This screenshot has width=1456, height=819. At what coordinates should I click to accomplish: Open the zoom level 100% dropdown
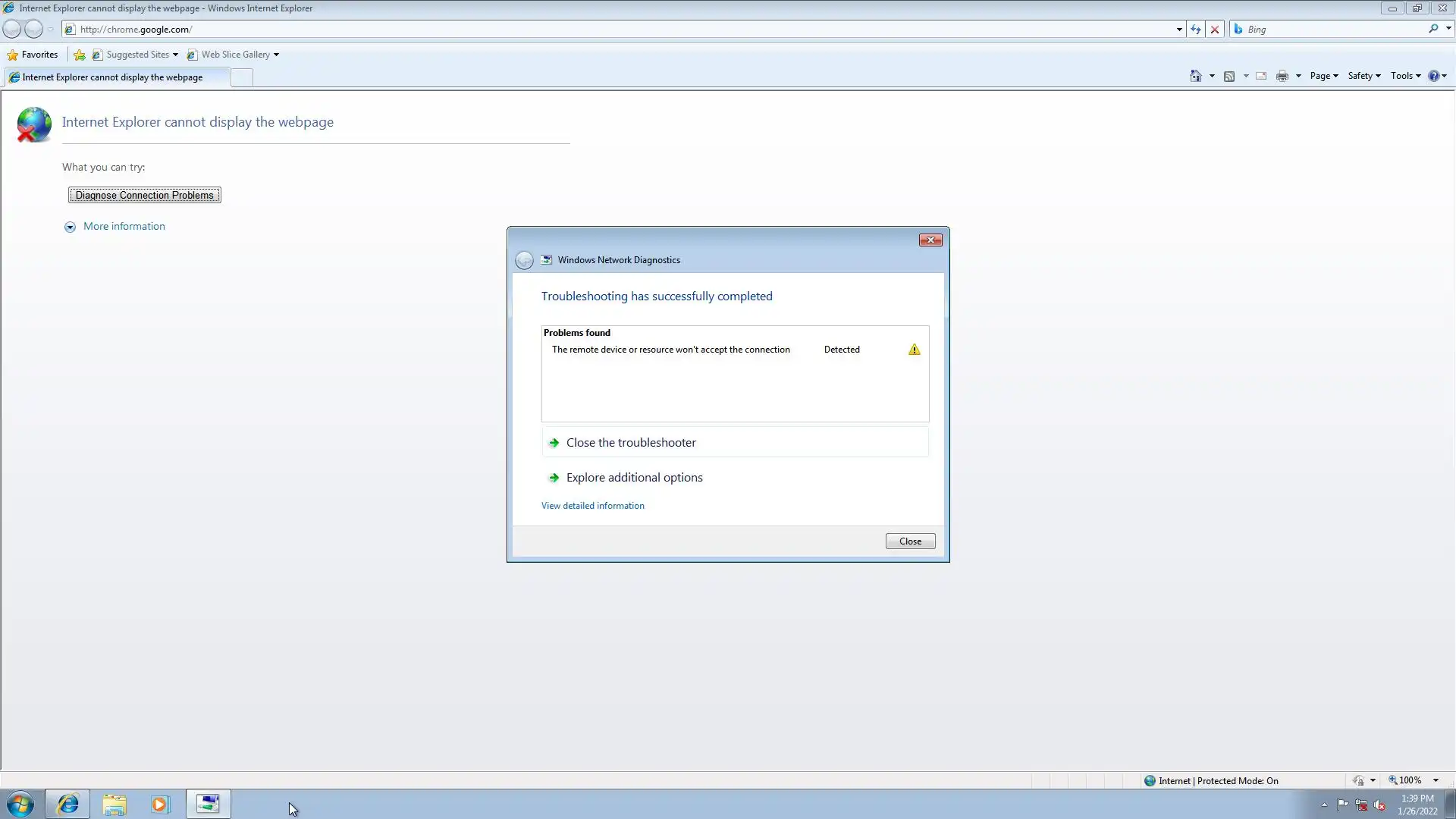click(x=1436, y=780)
